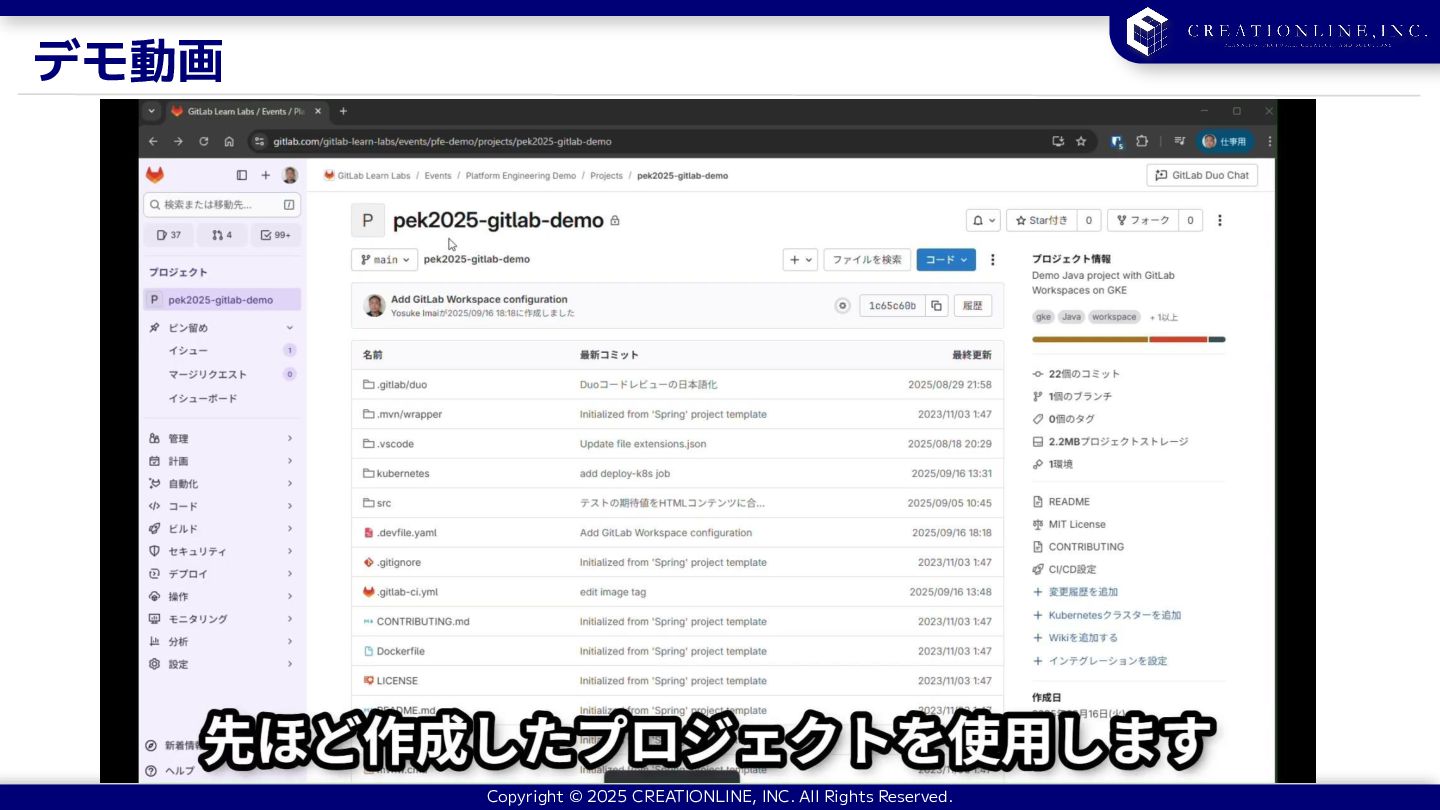Open the user avatar menu in sidebar
Image resolution: width=1440 pixels, height=810 pixels.
coord(290,175)
